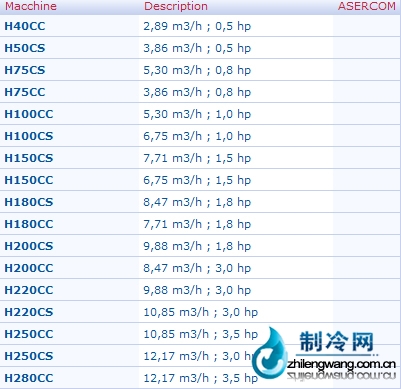
Task: Open the H75CC model link
Action: click(25, 92)
